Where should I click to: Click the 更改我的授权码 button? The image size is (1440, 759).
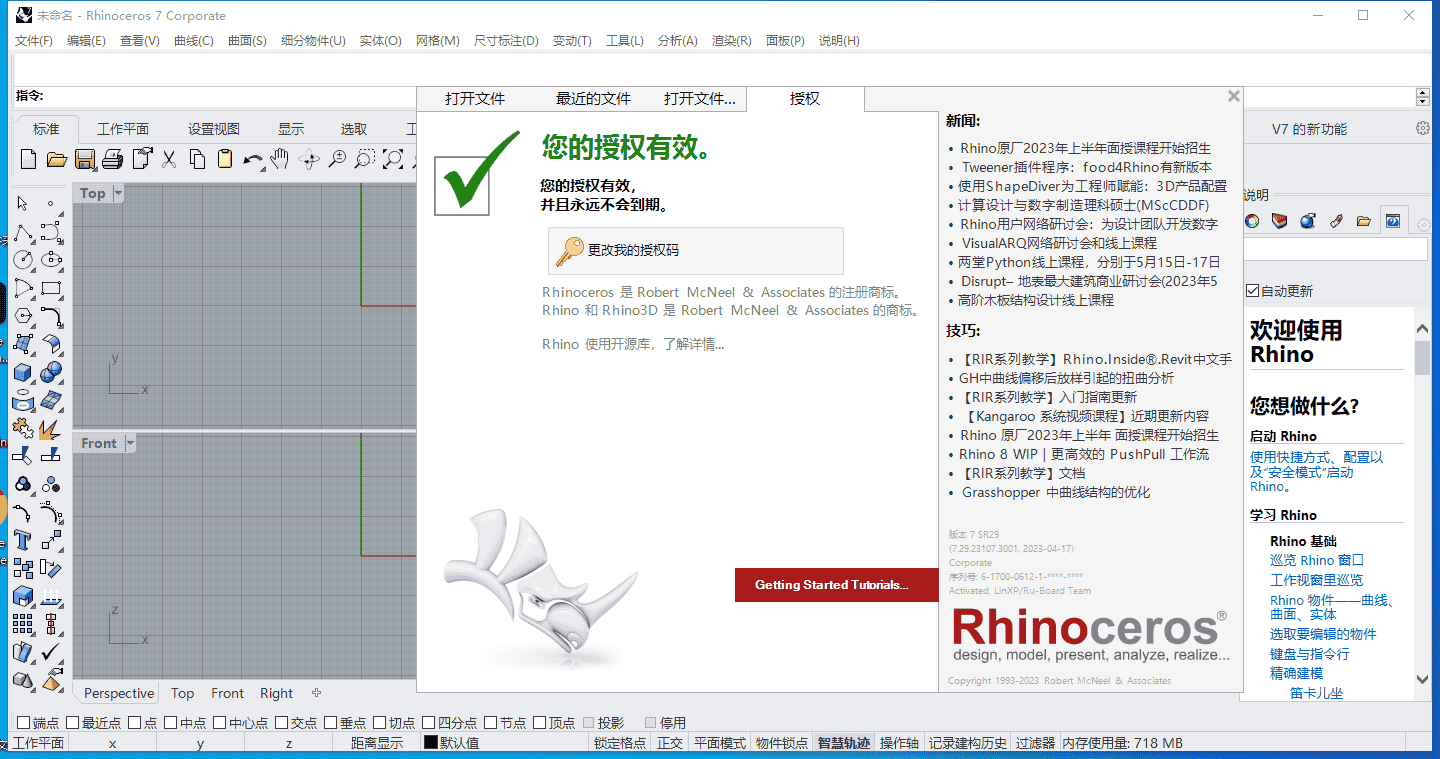click(694, 251)
